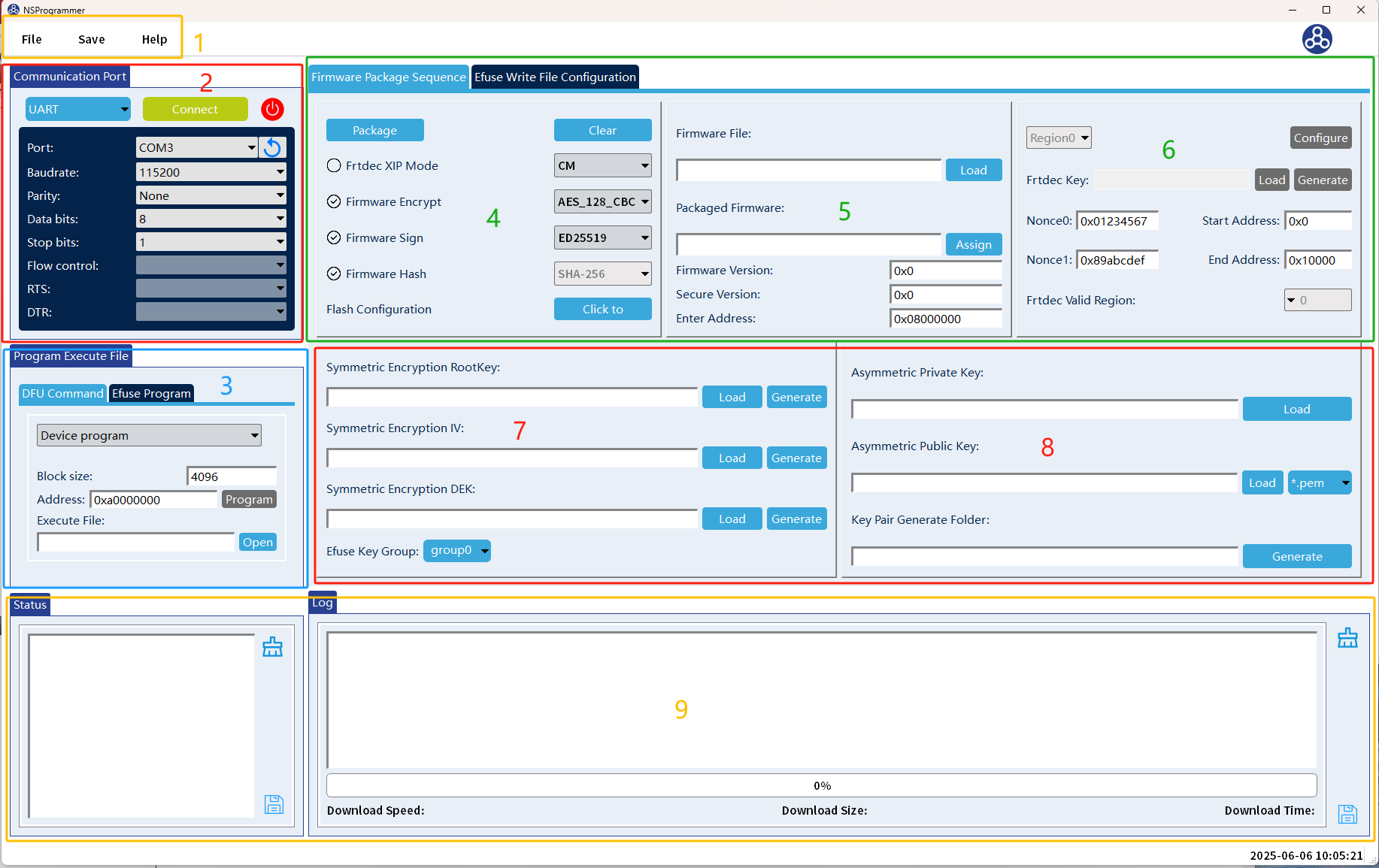Click the Connect button
This screenshot has width=1379, height=868.
point(195,109)
